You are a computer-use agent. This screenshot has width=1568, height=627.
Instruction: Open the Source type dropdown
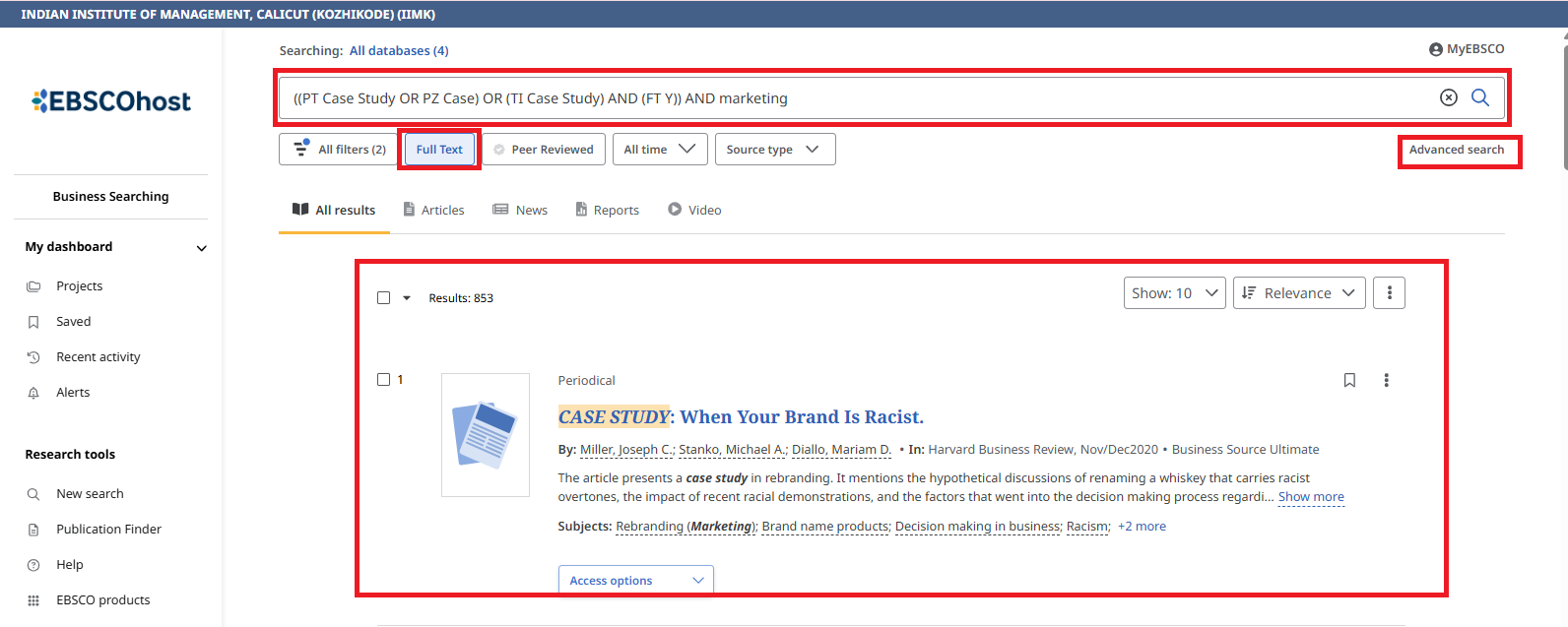coord(774,150)
